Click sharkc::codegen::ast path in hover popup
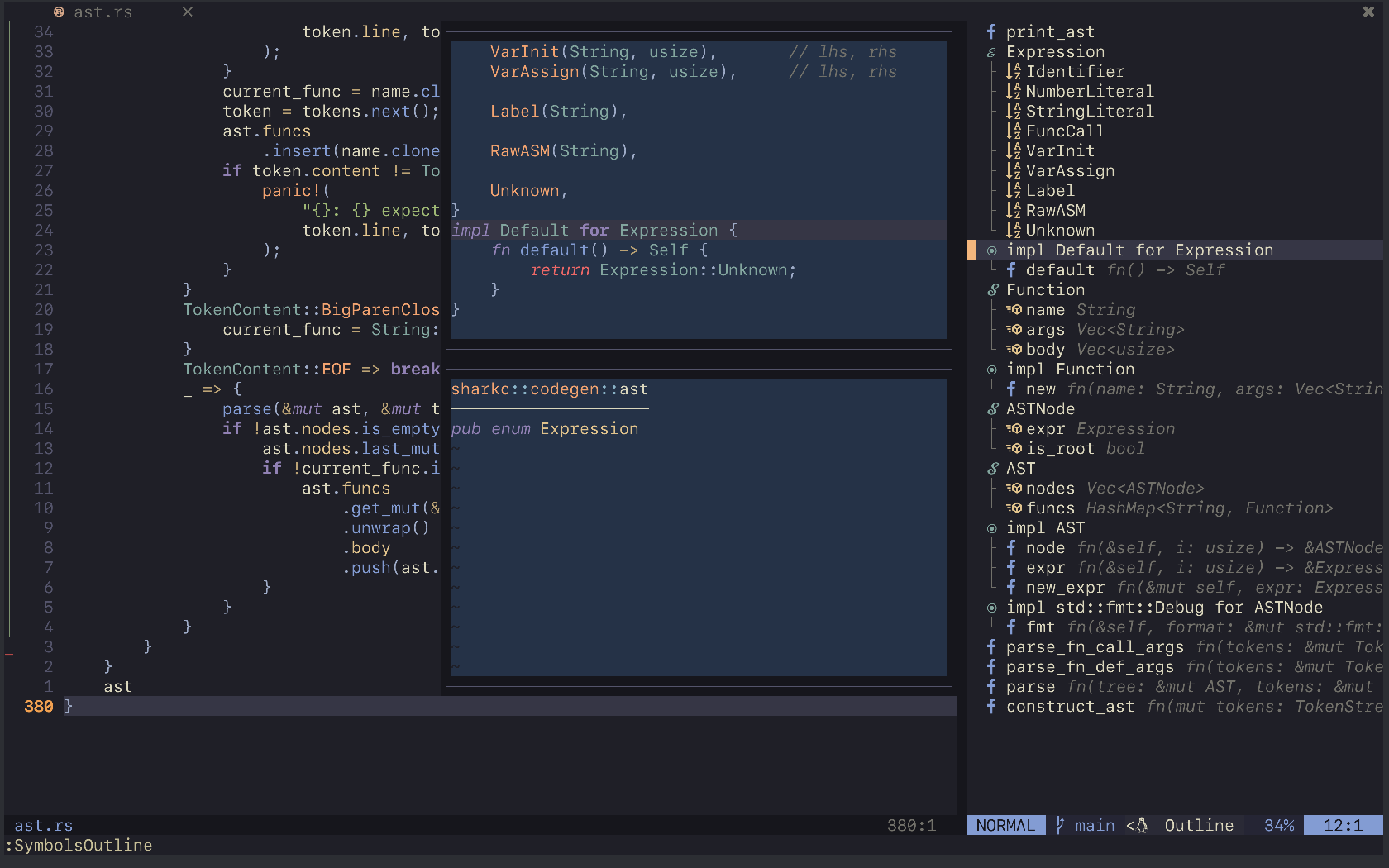1389x868 pixels. (549, 389)
